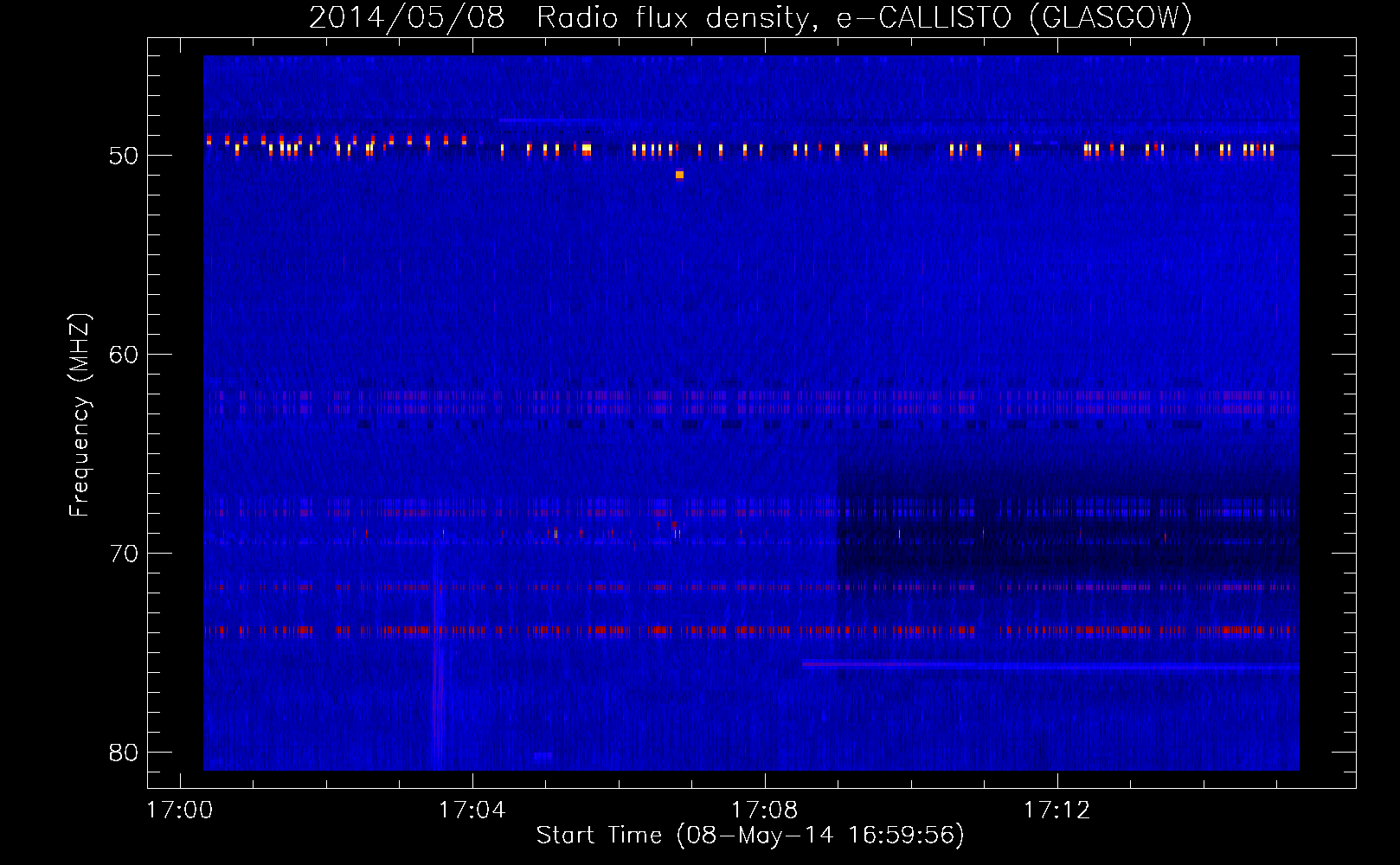Click the plot title '2014/05/08 Radio flux density'
This screenshot has height=865, width=1400.
point(560,17)
